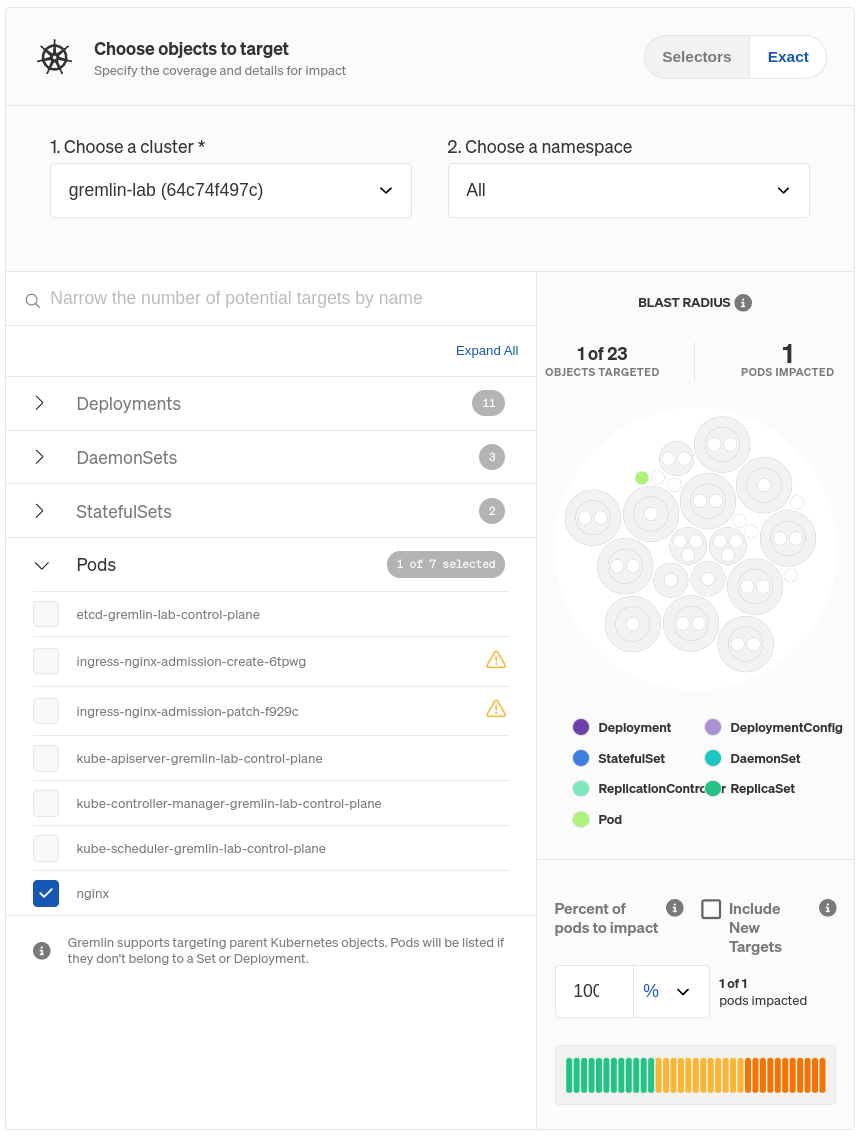Click the 1 of 1 pods impacted text
Image resolution: width=861 pixels, height=1137 pixels.
pos(762,992)
